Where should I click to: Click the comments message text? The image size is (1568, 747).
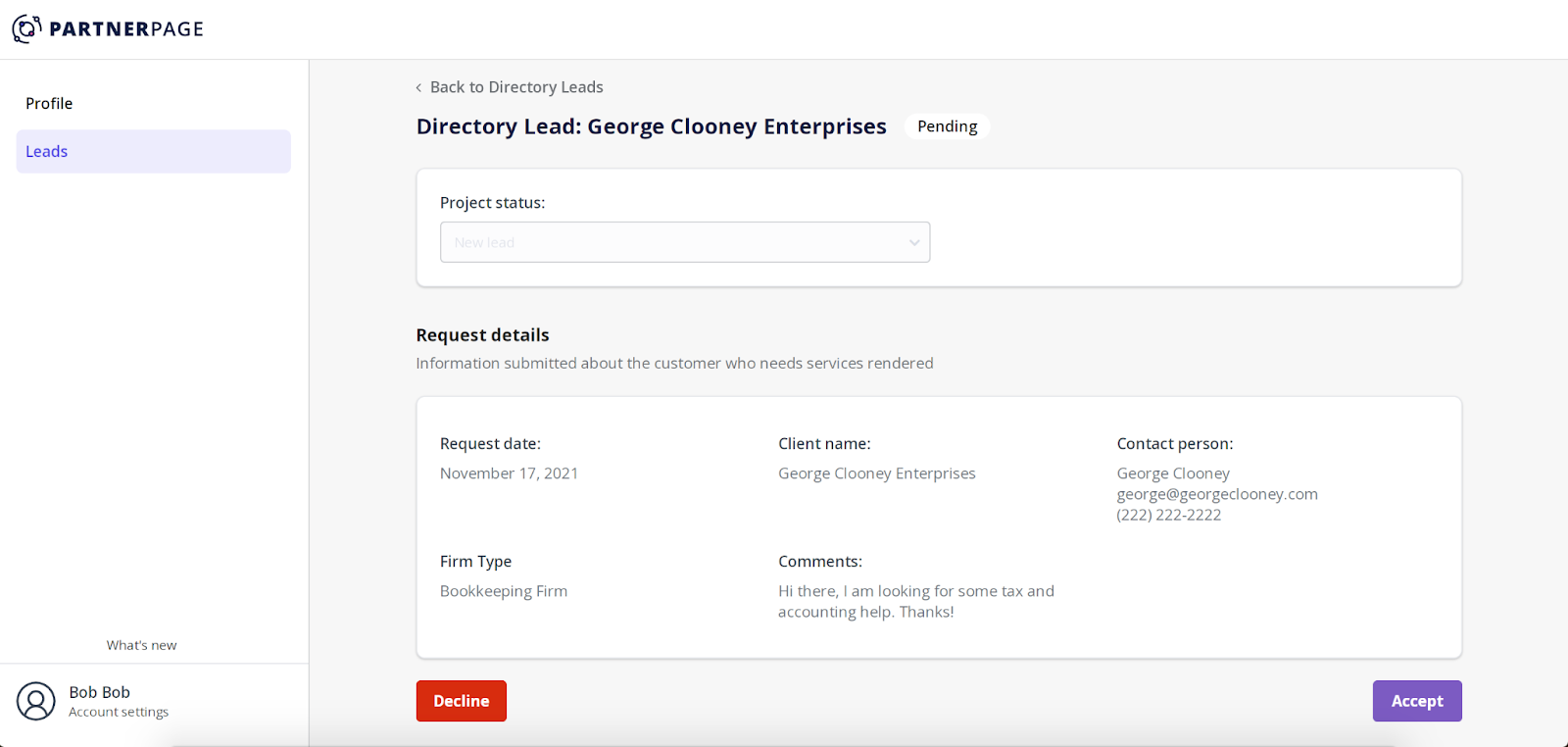915,601
